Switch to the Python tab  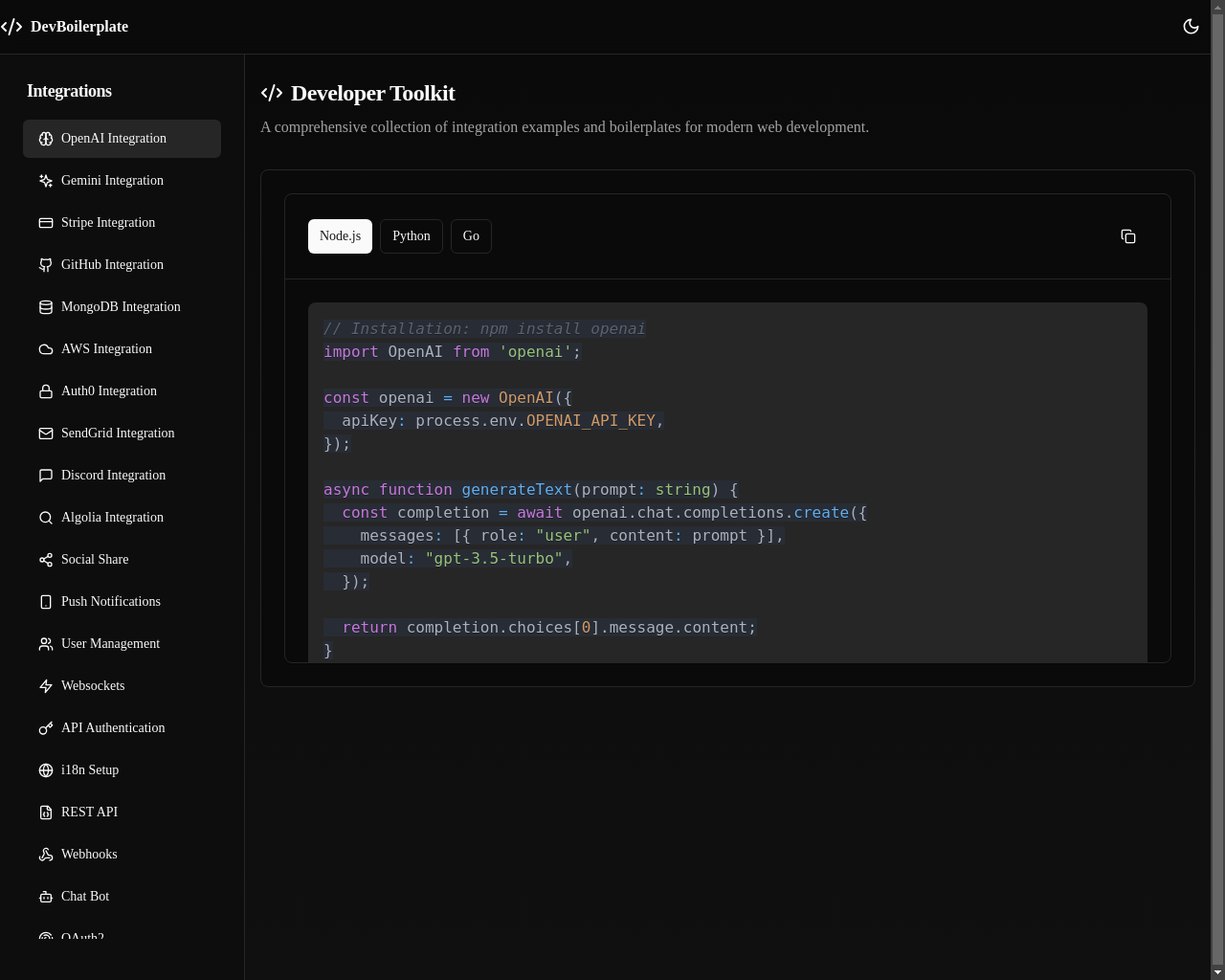click(x=412, y=236)
